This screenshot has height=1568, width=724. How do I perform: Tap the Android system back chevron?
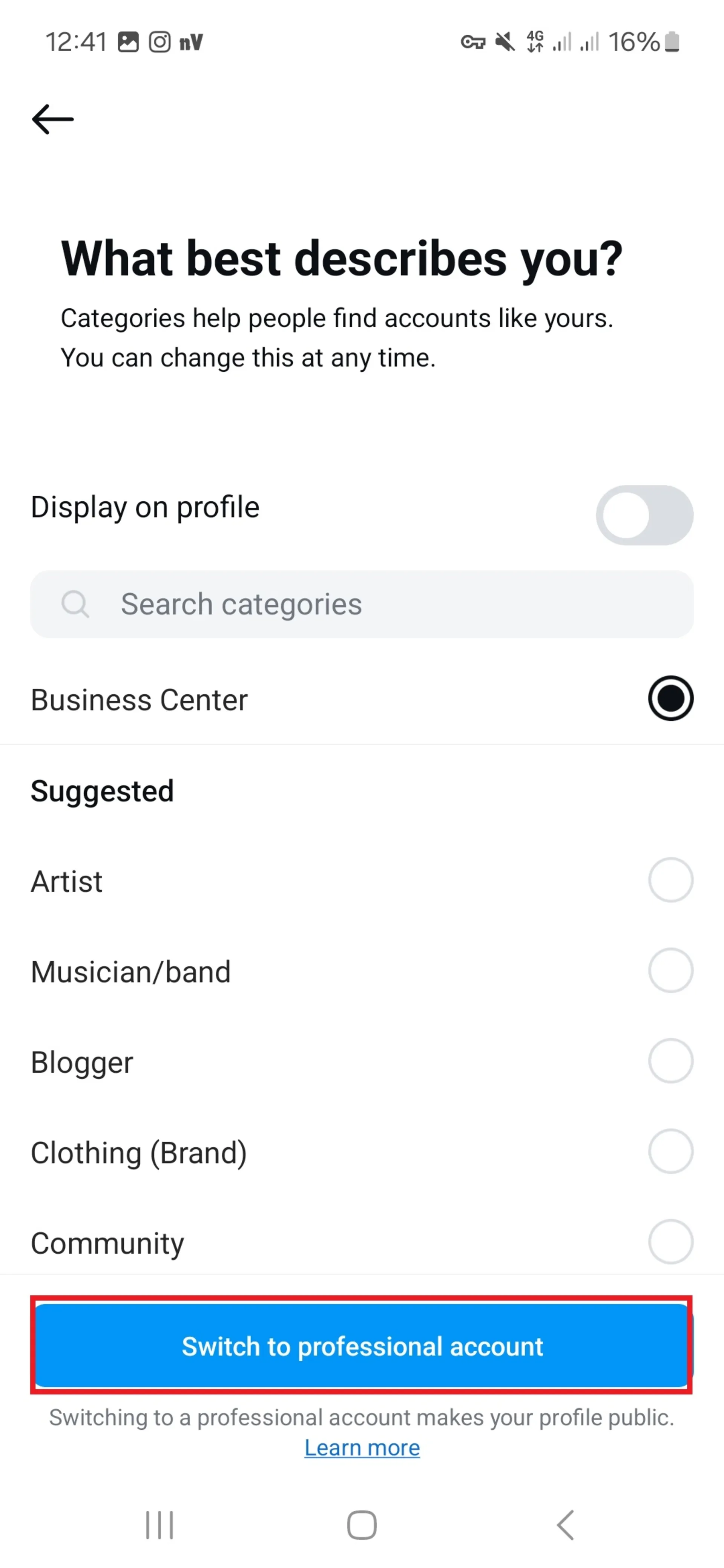coord(566,1525)
